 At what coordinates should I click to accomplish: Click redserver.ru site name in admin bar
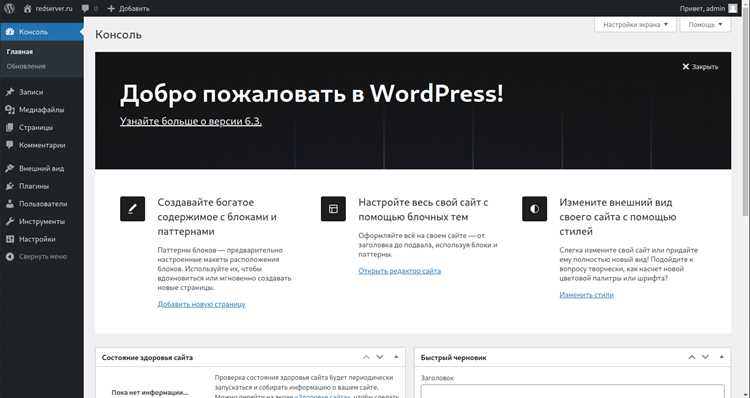pyautogui.click(x=54, y=9)
